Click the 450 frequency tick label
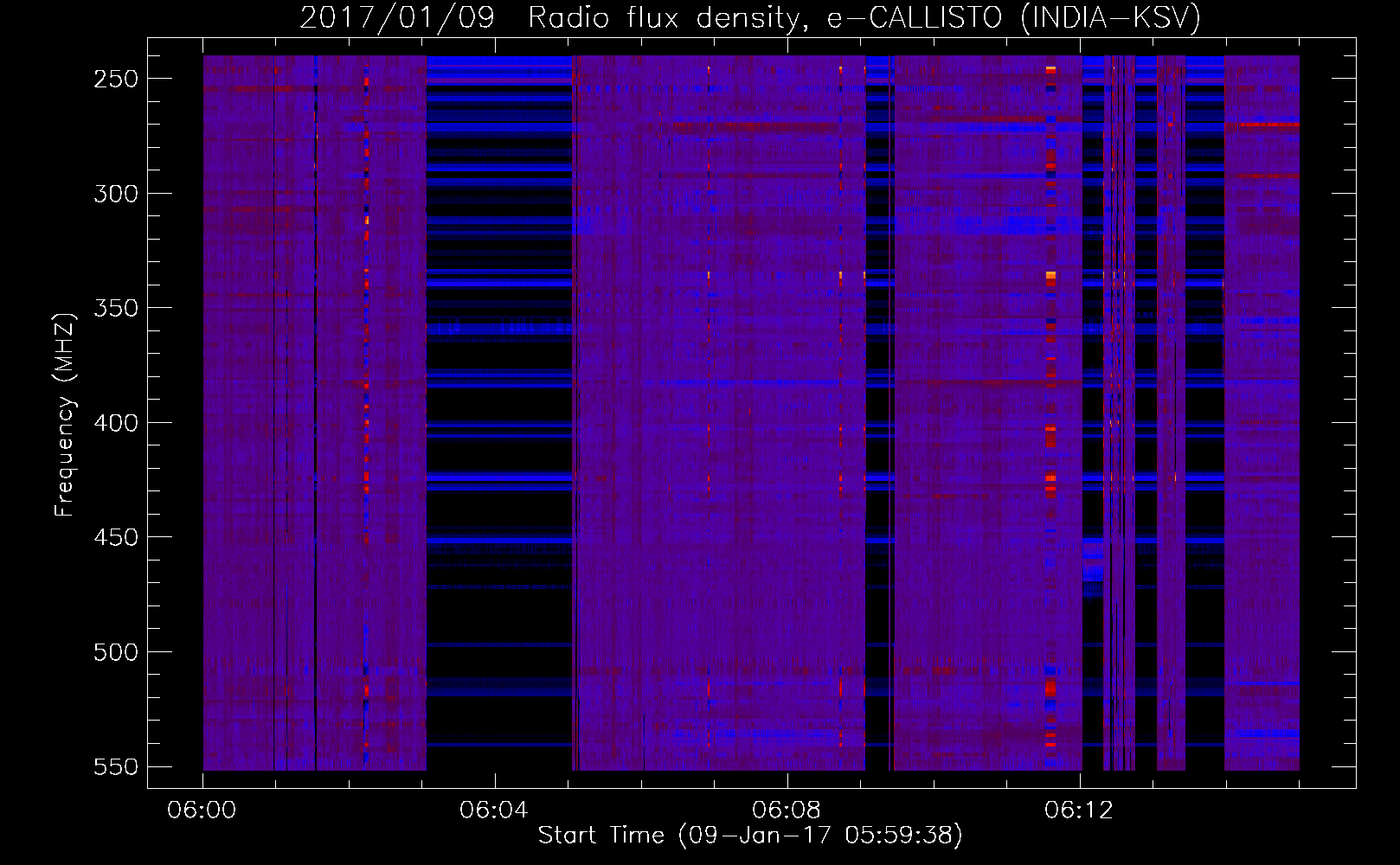The image size is (1400, 865). click(116, 537)
